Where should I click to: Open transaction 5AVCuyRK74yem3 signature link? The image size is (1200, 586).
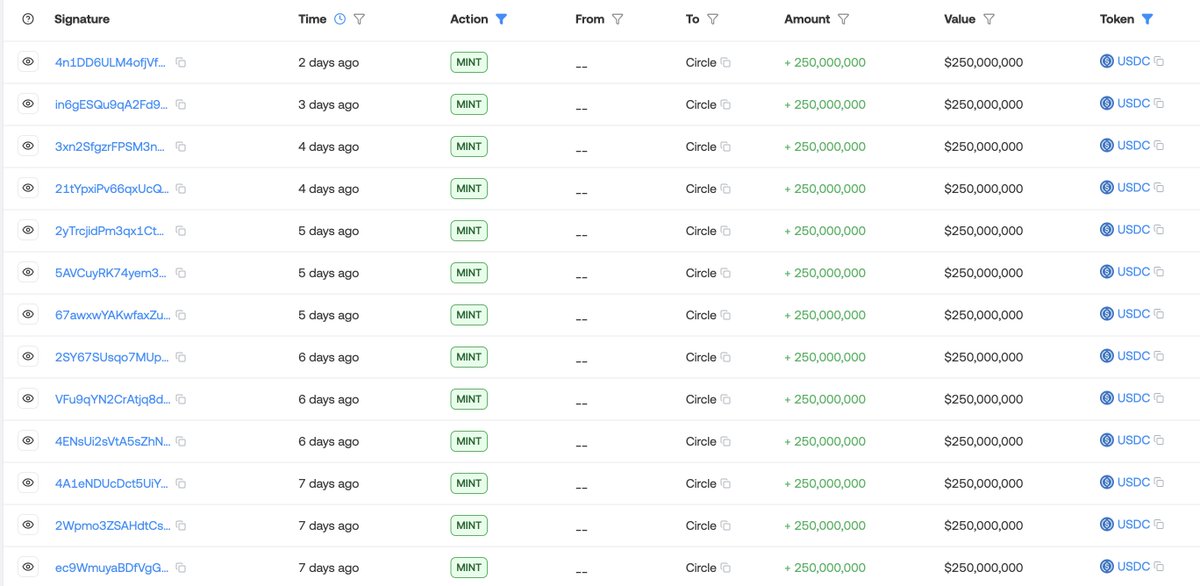pyautogui.click(x=111, y=273)
